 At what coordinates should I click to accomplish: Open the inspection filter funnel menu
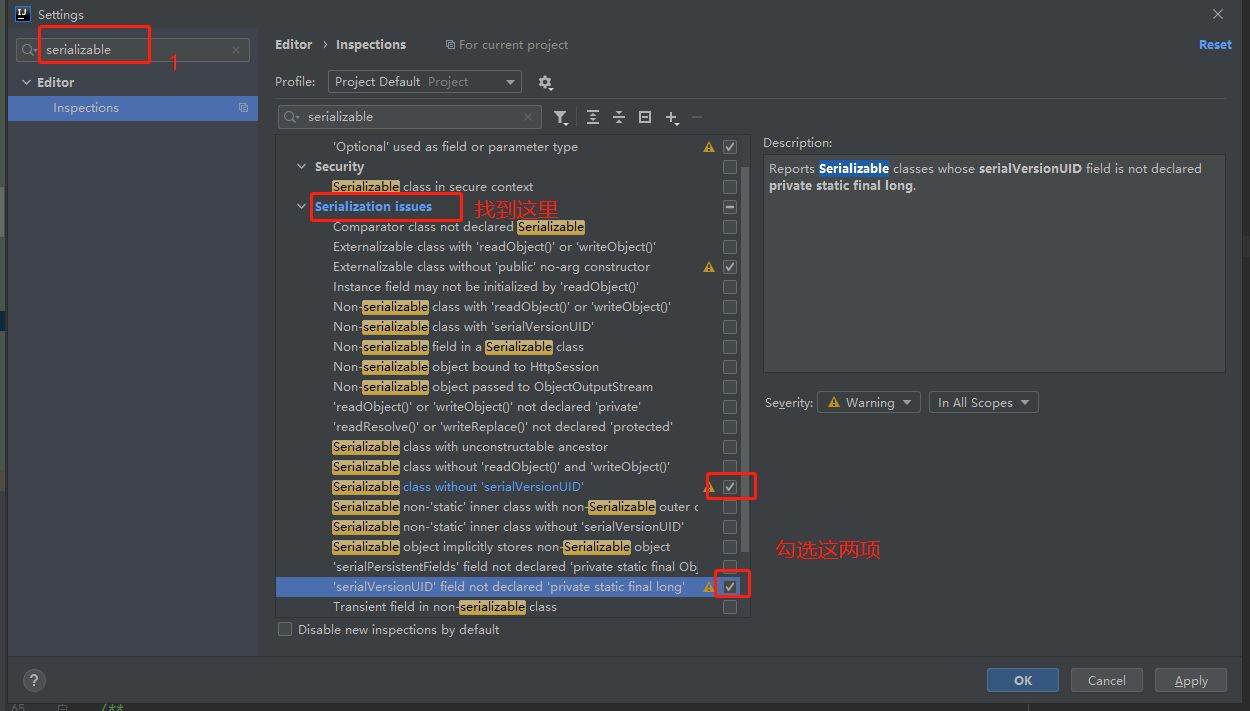pos(561,118)
